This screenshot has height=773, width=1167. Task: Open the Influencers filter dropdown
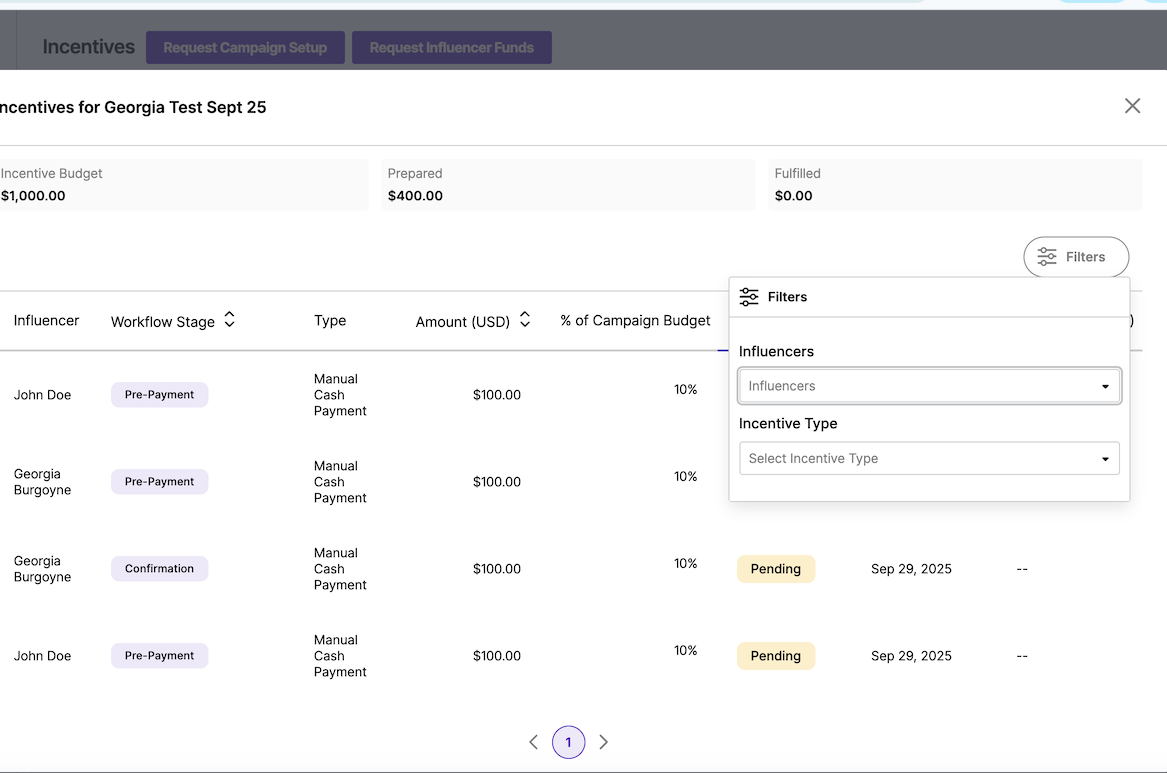(920, 386)
